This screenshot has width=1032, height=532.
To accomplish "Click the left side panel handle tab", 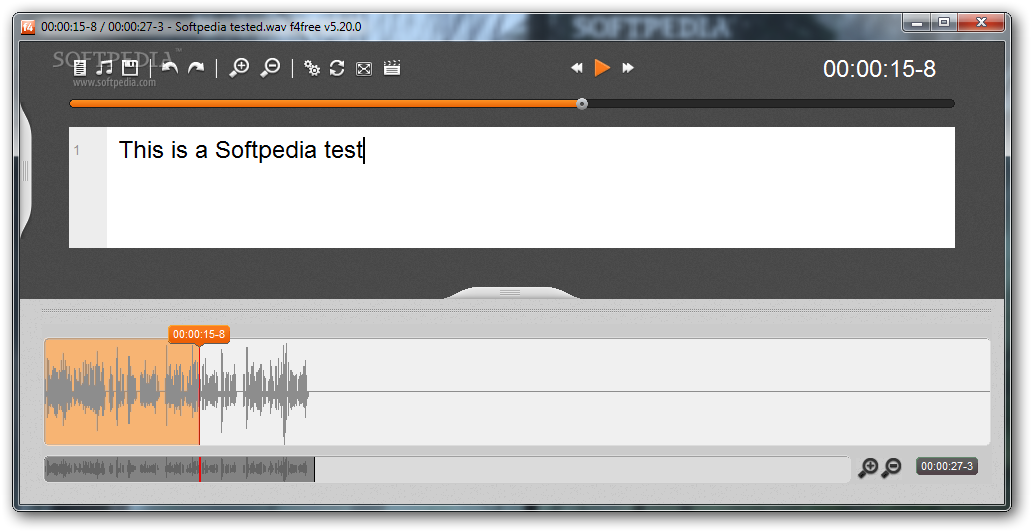I will pyautogui.click(x=25, y=172).
